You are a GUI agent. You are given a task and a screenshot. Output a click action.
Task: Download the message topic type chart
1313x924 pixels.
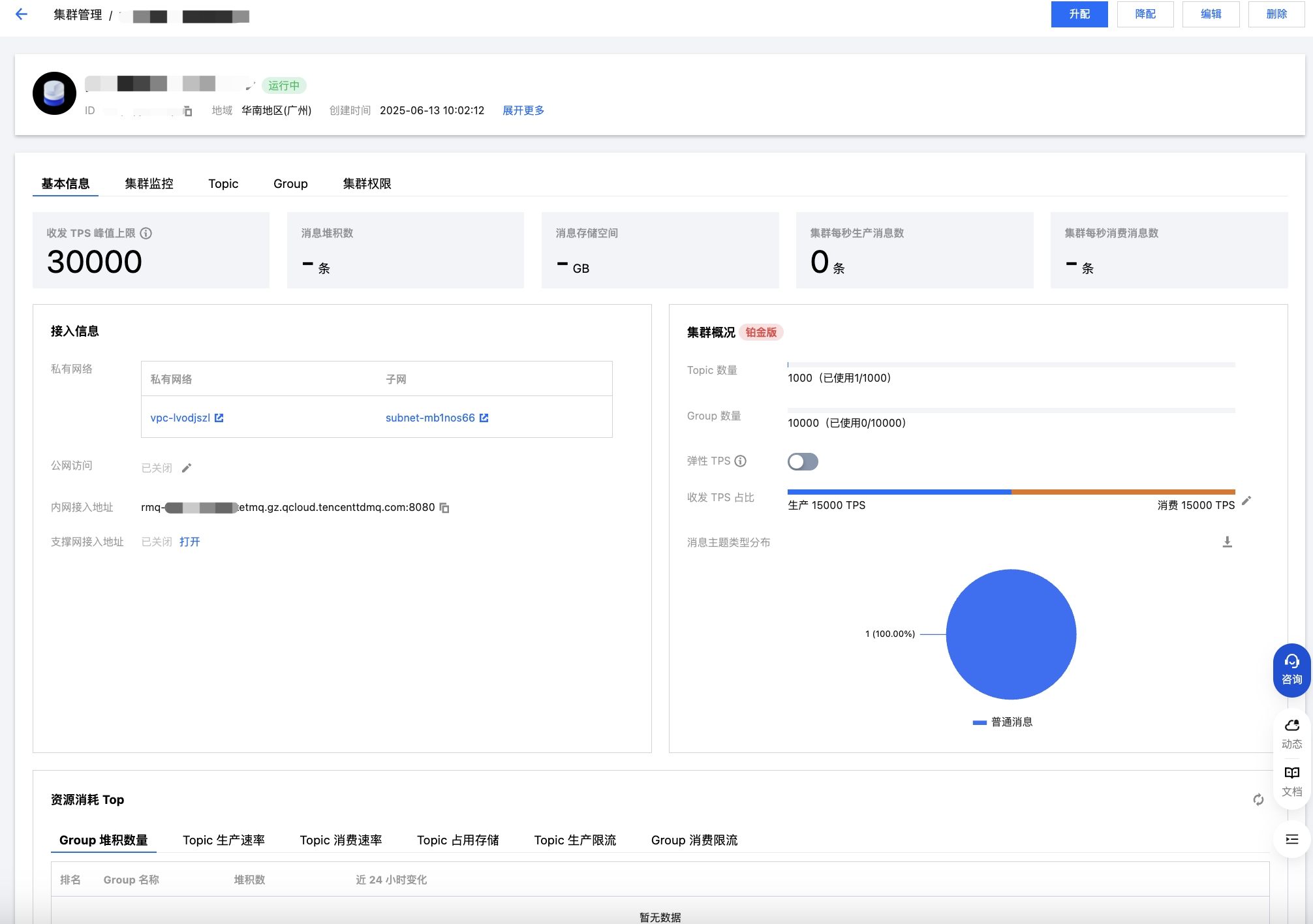click(1227, 542)
